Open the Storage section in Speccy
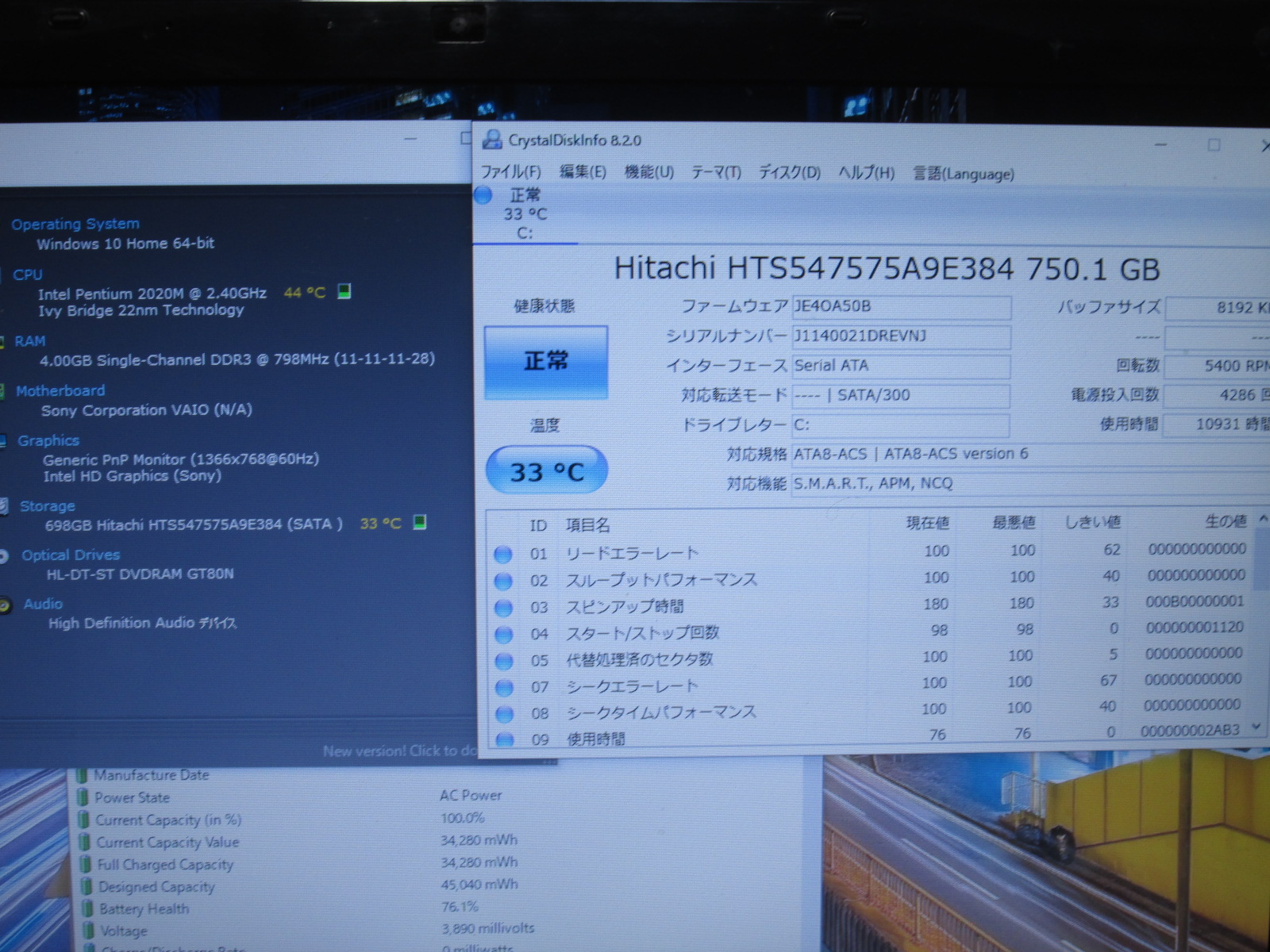This screenshot has height=952, width=1270. tap(48, 506)
